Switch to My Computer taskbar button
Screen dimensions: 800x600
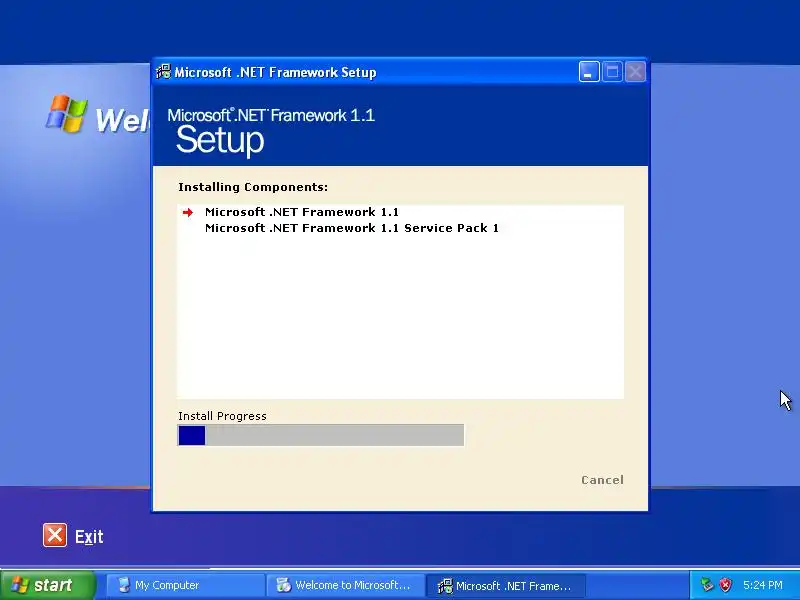click(x=185, y=585)
